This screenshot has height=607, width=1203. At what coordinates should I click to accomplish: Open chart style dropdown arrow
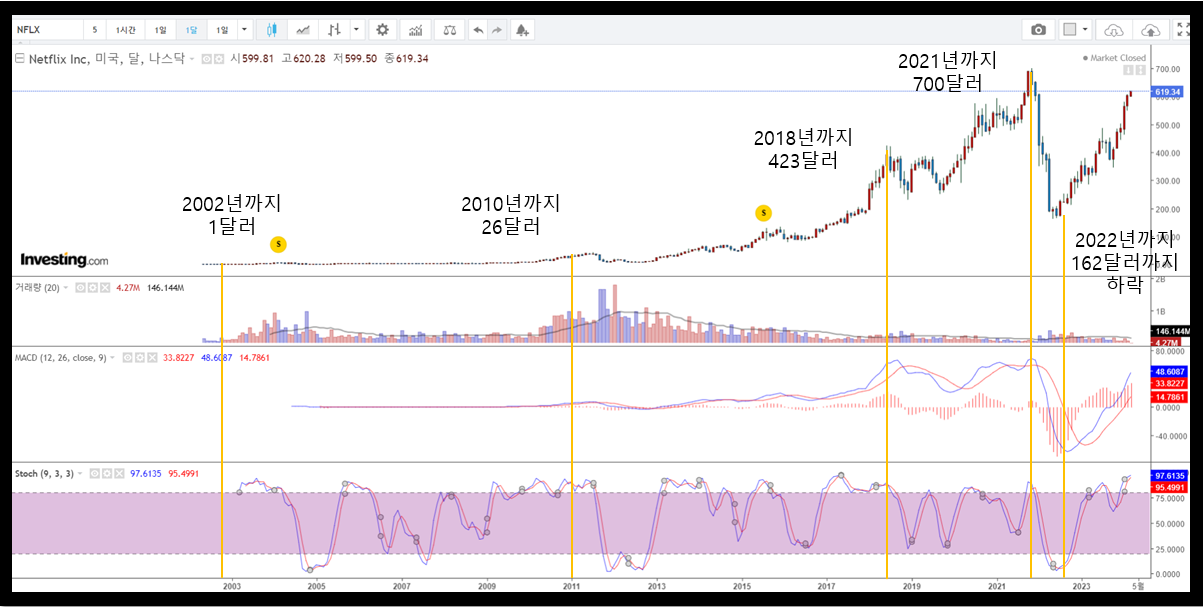click(x=356, y=30)
